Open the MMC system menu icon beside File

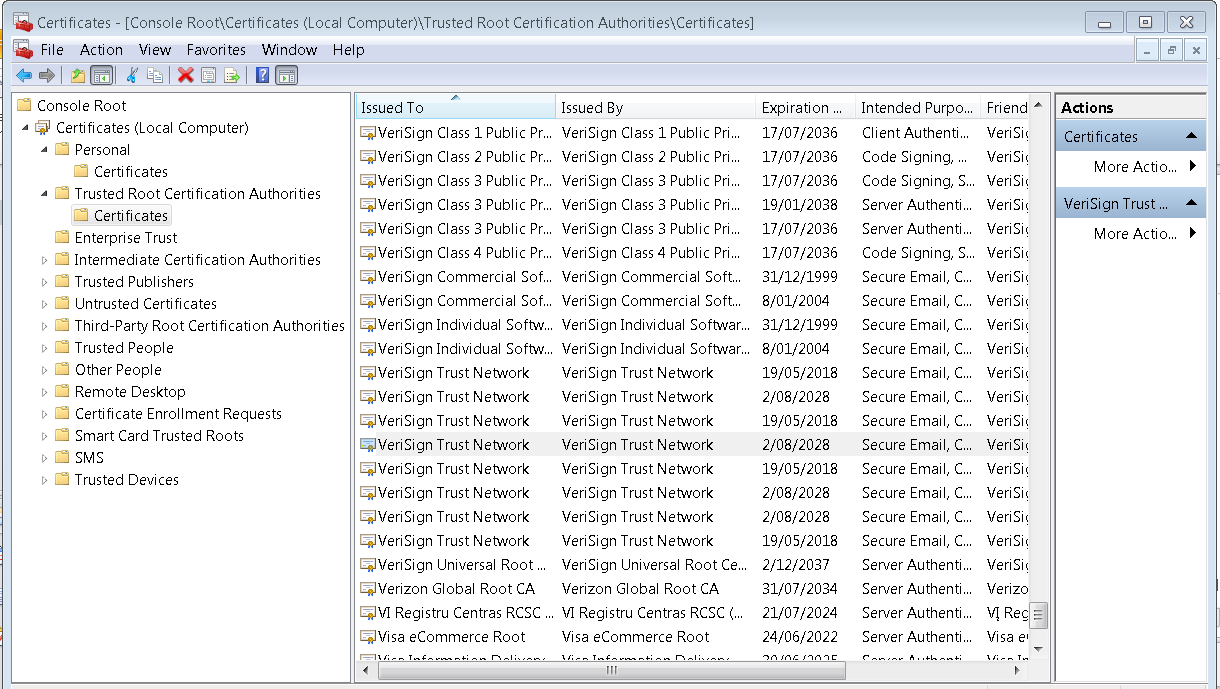(x=23, y=49)
